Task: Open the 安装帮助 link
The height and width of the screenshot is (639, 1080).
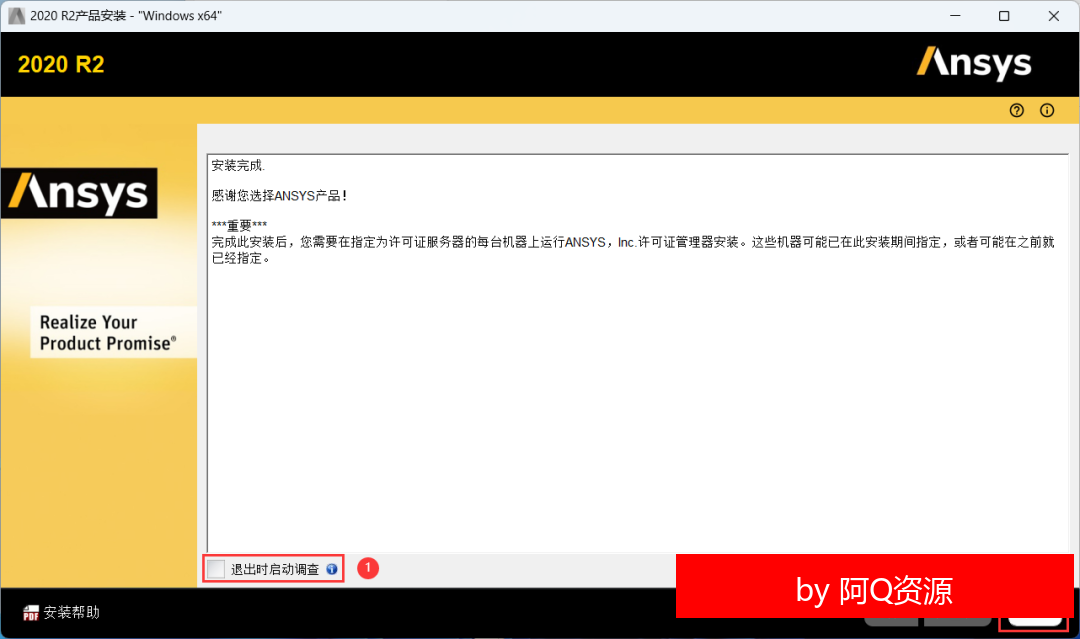Action: [x=72, y=612]
